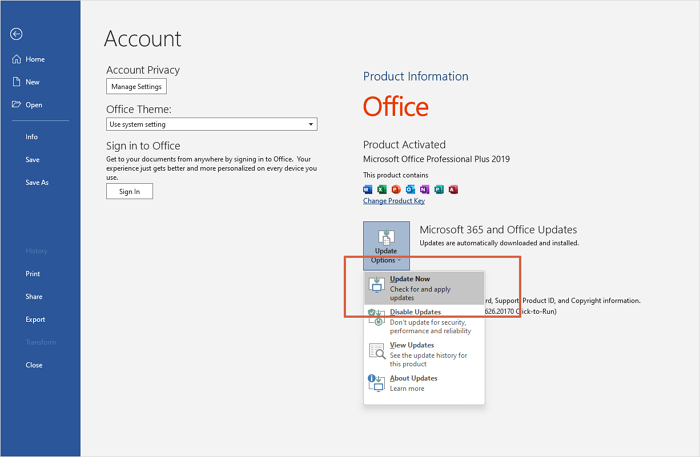
Task: Click the Outlook app icon
Action: pos(410,190)
